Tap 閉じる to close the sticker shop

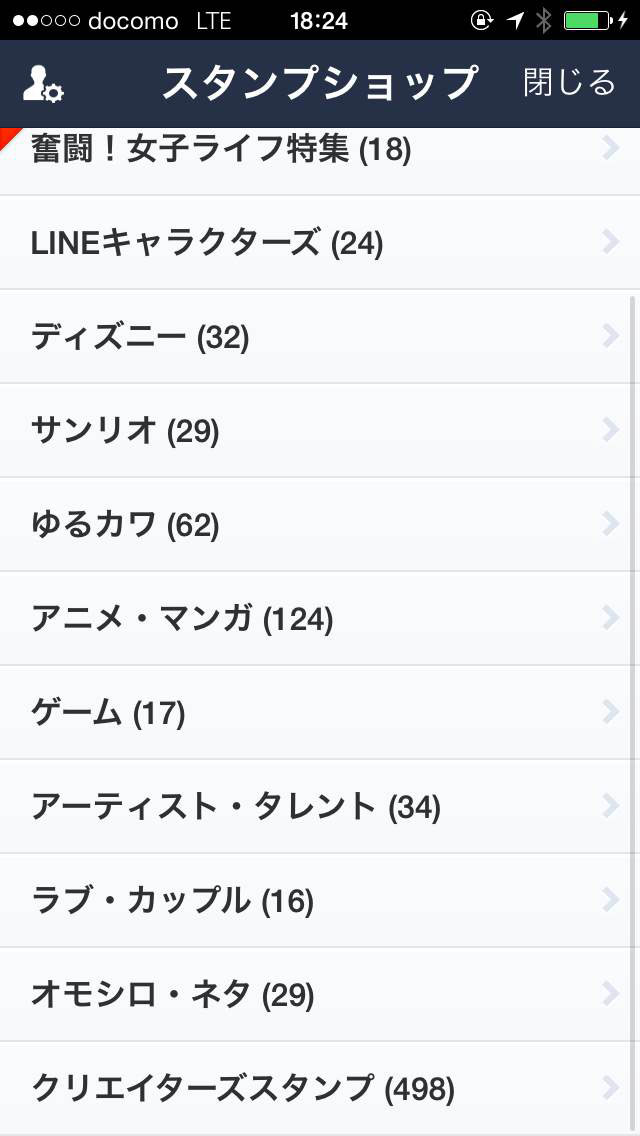[566, 82]
